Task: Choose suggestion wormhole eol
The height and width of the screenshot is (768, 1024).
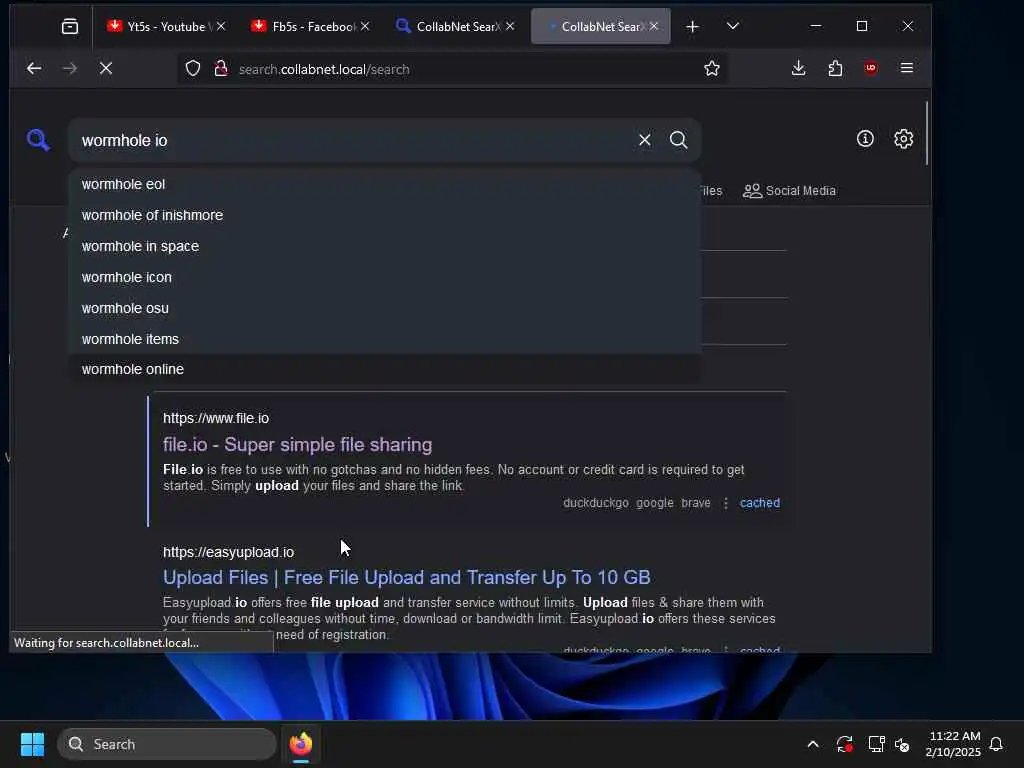Action: tap(385, 184)
